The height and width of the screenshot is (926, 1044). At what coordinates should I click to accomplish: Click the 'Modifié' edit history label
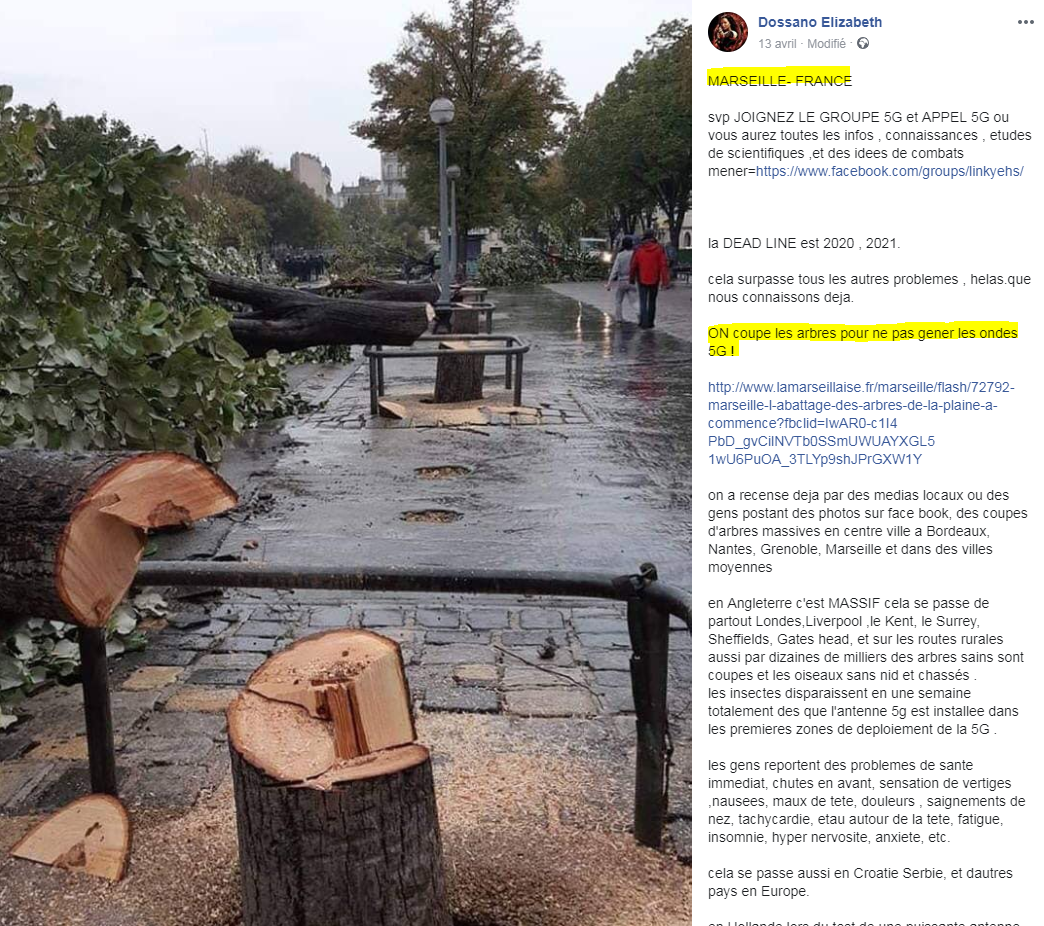pyautogui.click(x=826, y=43)
